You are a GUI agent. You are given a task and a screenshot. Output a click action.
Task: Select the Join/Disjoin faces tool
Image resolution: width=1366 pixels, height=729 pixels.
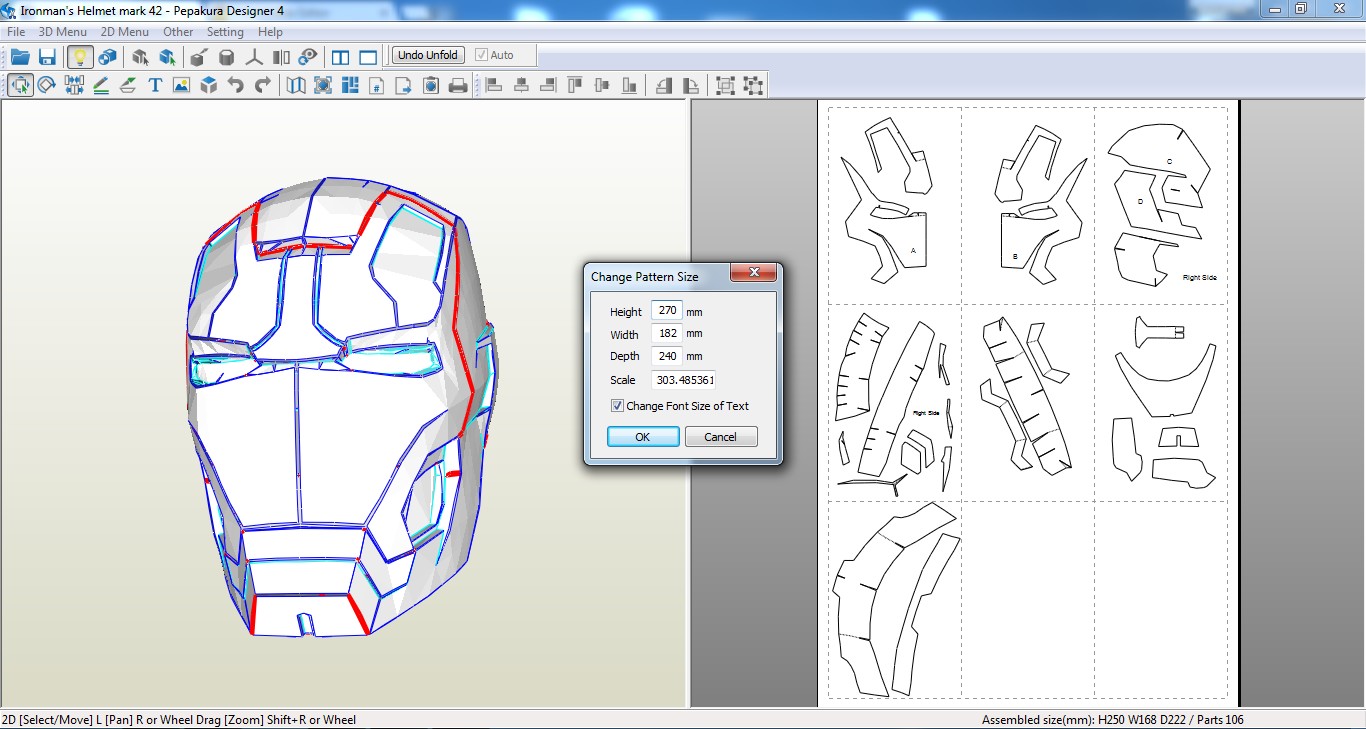coord(74,85)
